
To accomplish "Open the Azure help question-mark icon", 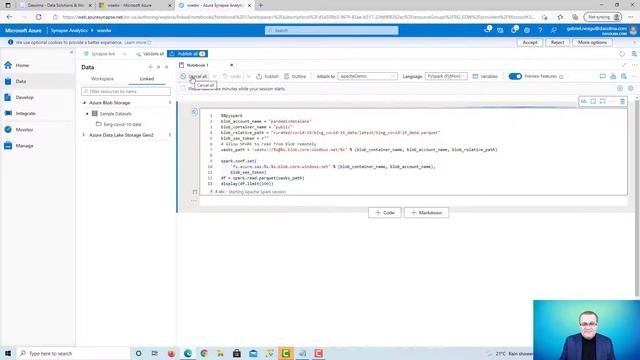I will [540, 30].
